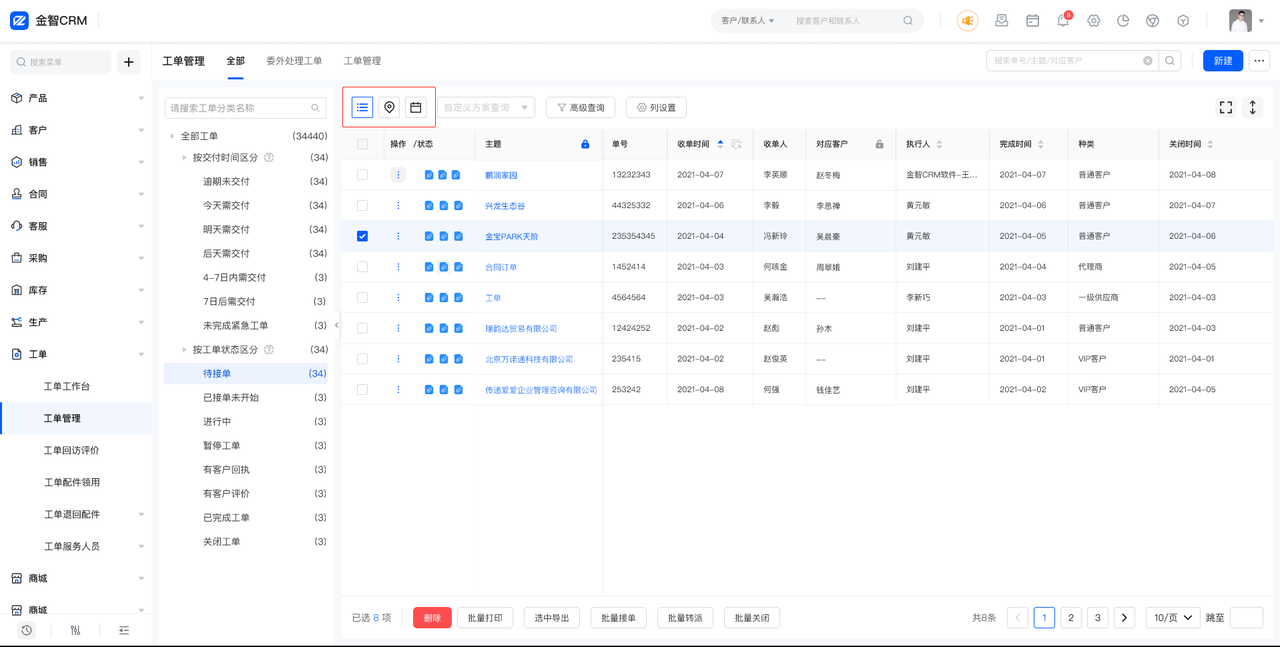
Task: Click the Chrome browser icon in header
Action: (x=1152, y=21)
